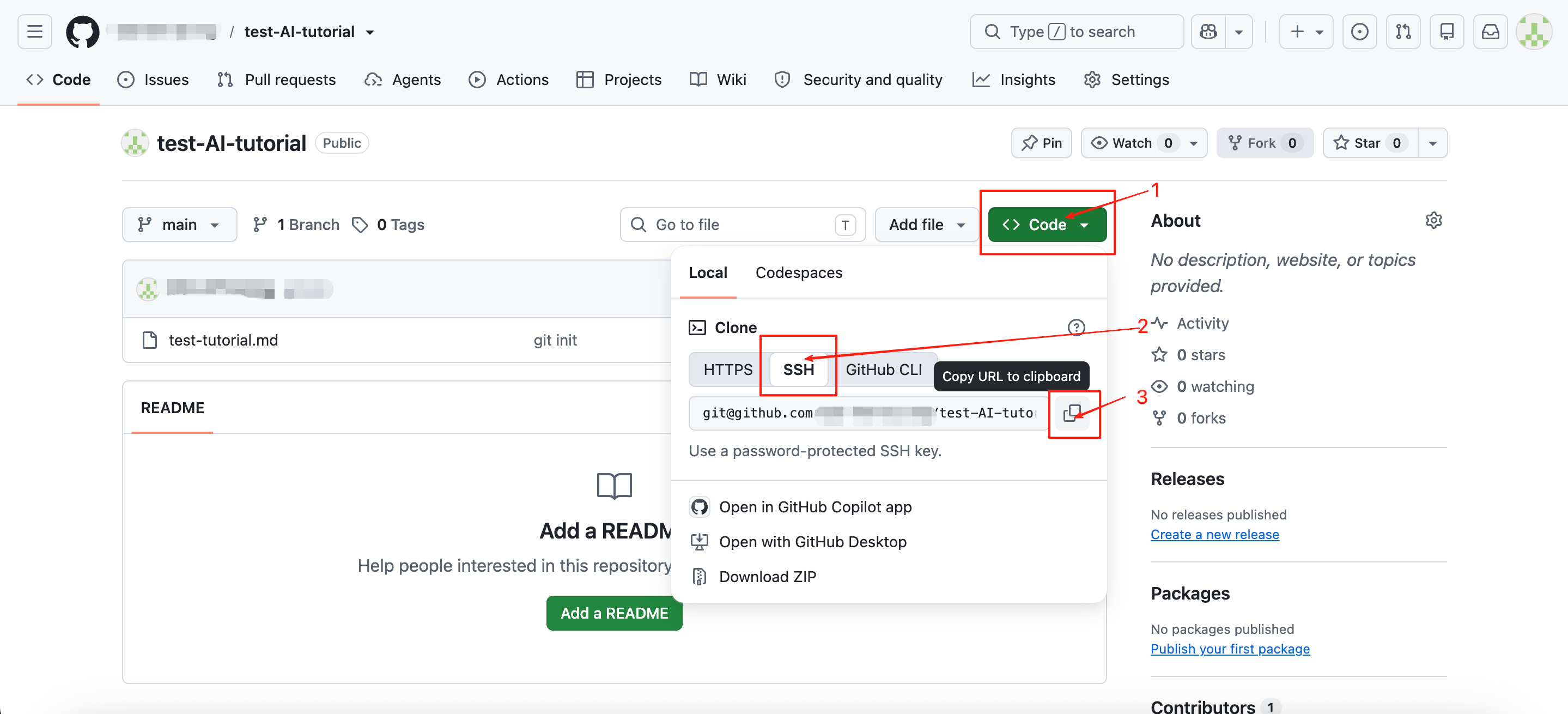The height and width of the screenshot is (714, 1568).
Task: Copy the SSH clone URL to clipboard
Action: pyautogui.click(x=1072, y=413)
